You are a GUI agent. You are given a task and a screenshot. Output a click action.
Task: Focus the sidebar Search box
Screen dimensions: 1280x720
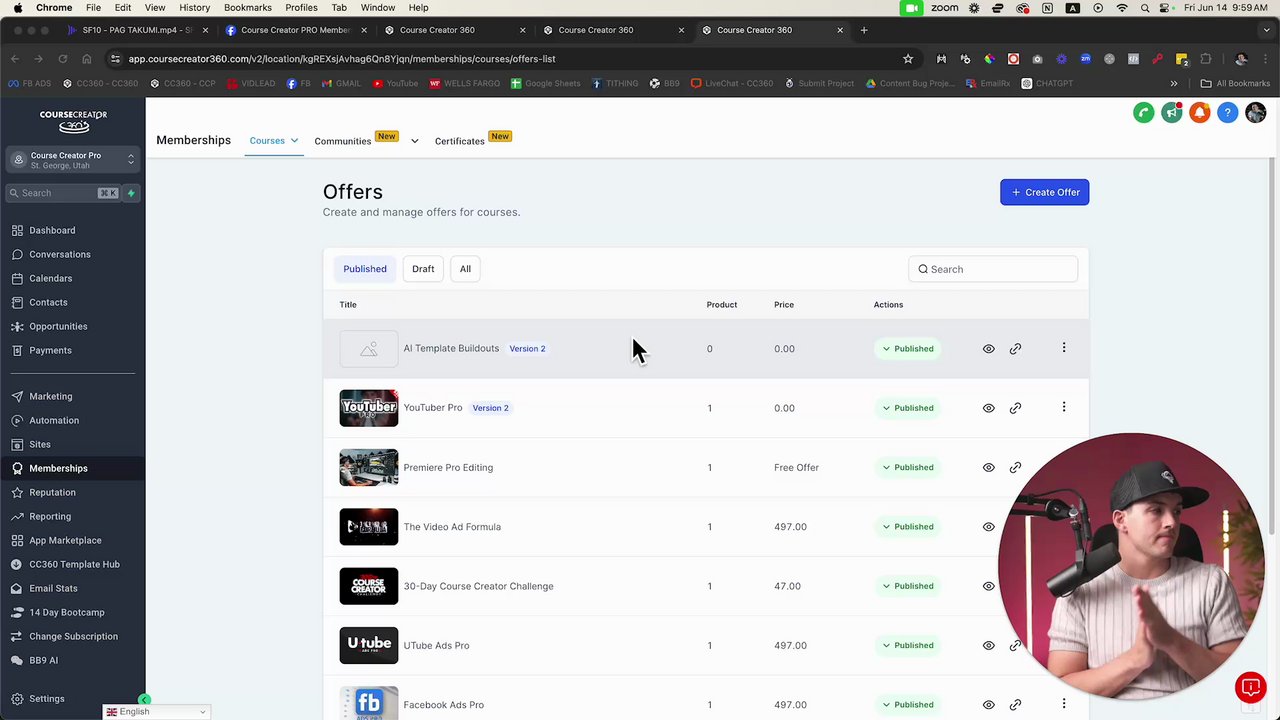pos(65,193)
